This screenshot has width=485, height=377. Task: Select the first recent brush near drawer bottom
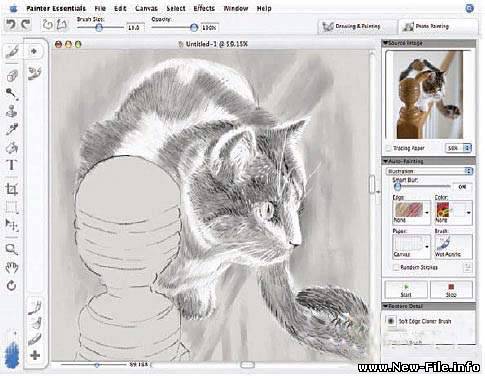(x=35, y=308)
